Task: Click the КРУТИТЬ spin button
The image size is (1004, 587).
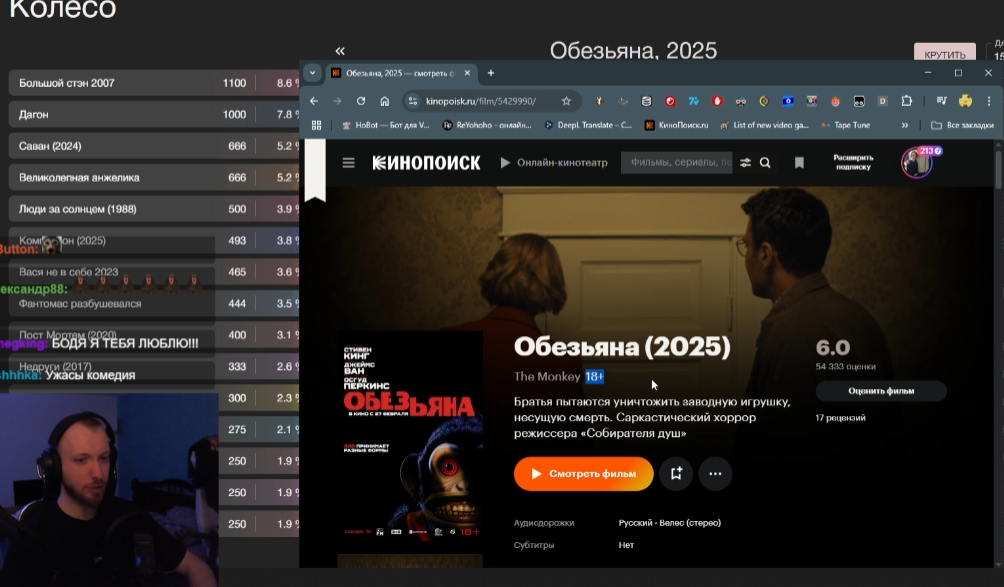Action: click(945, 54)
